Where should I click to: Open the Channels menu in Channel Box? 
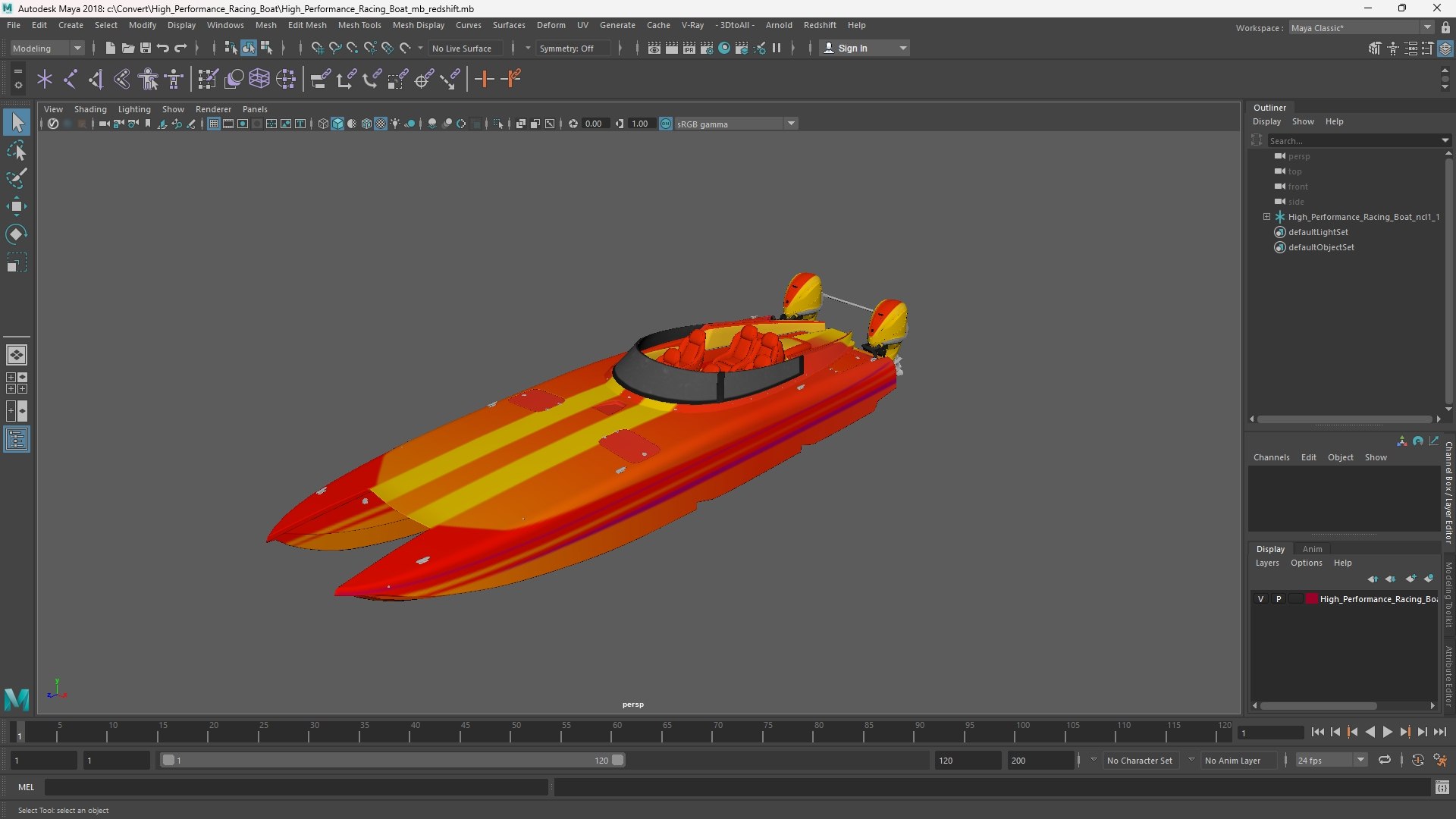click(x=1271, y=457)
